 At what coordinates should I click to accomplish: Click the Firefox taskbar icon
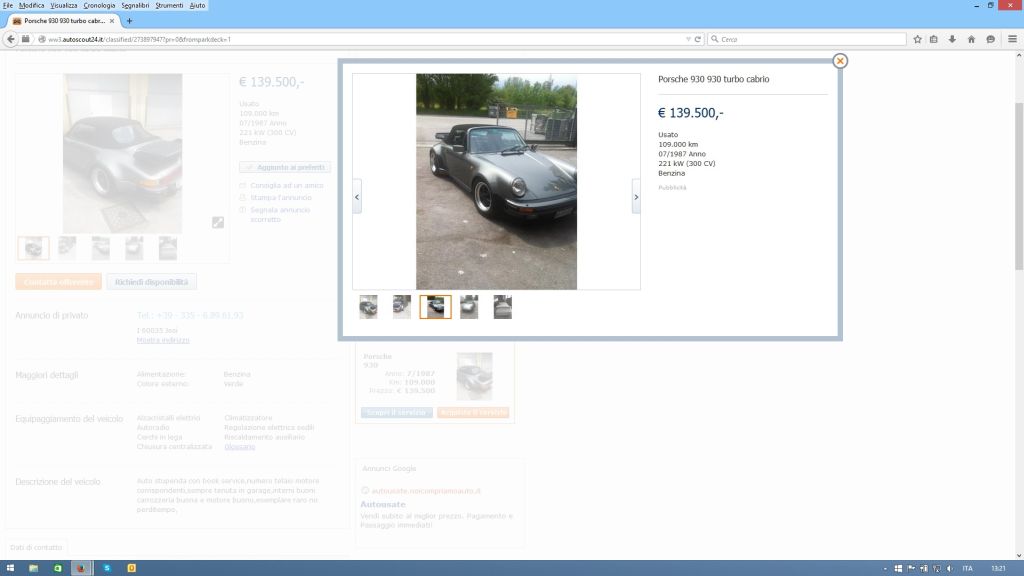81,568
